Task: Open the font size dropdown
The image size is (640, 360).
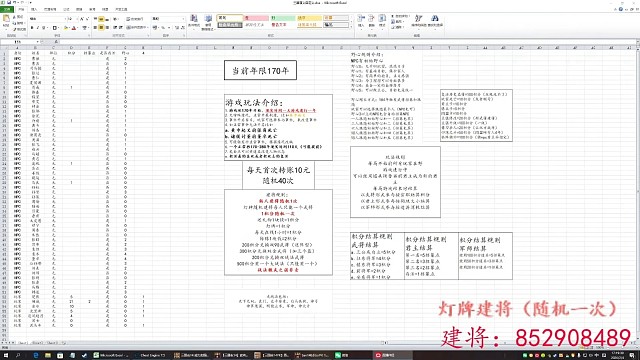Action: (x=76, y=19)
